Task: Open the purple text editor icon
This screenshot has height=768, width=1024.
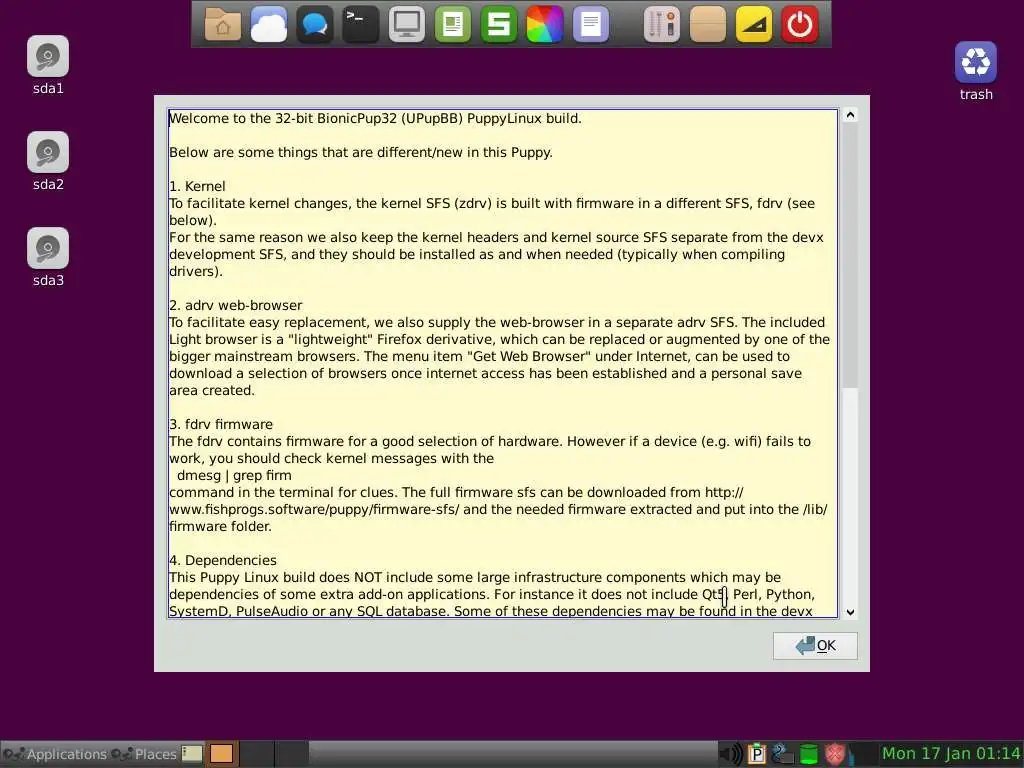Action: pos(591,25)
